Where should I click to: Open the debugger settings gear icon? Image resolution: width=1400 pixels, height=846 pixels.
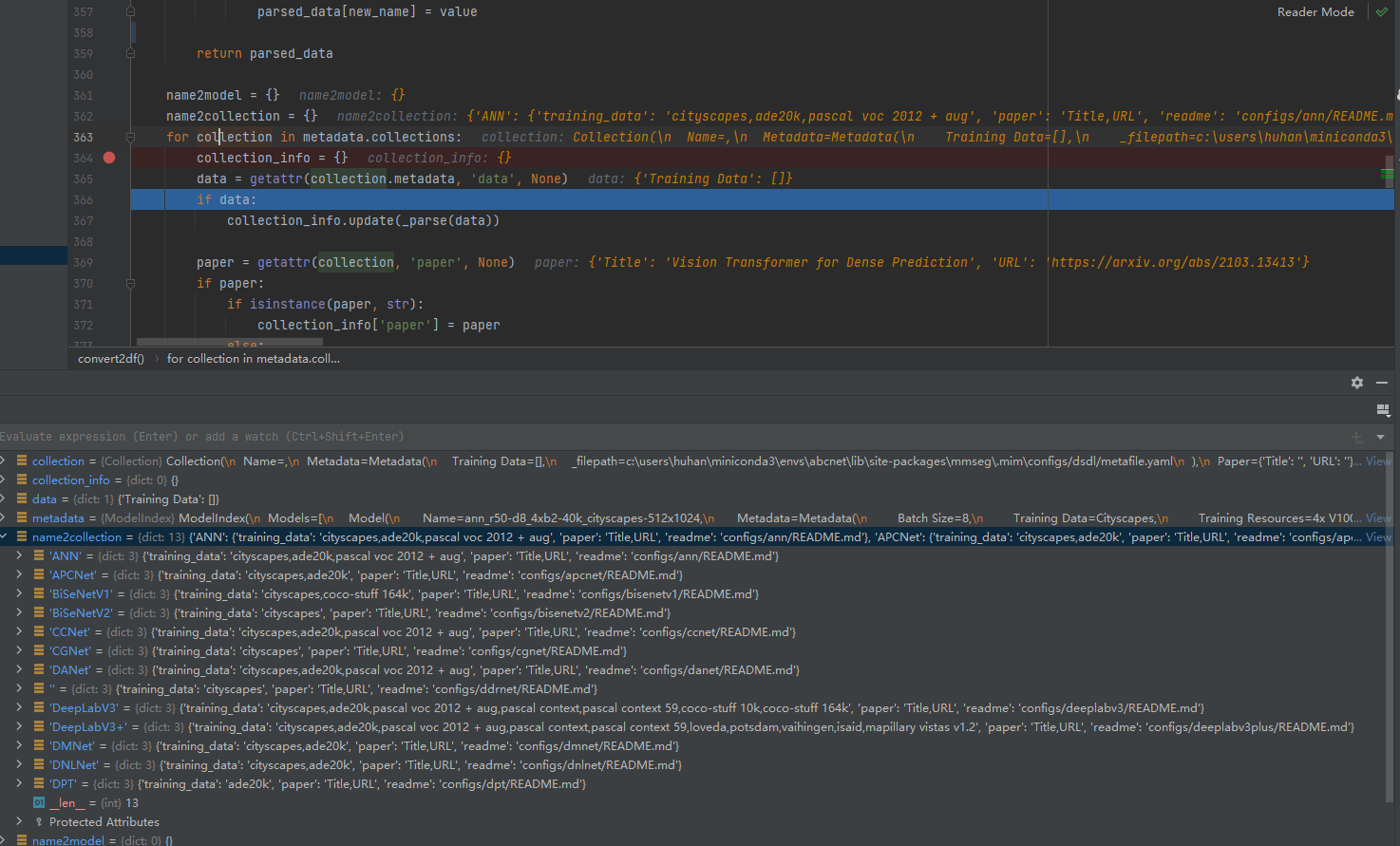click(1357, 382)
